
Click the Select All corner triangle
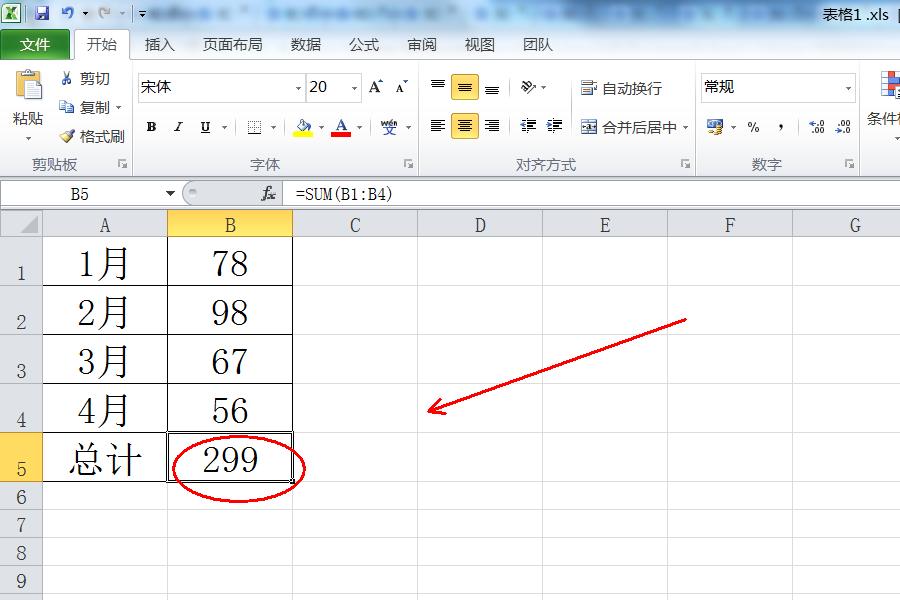pyautogui.click(x=22, y=223)
